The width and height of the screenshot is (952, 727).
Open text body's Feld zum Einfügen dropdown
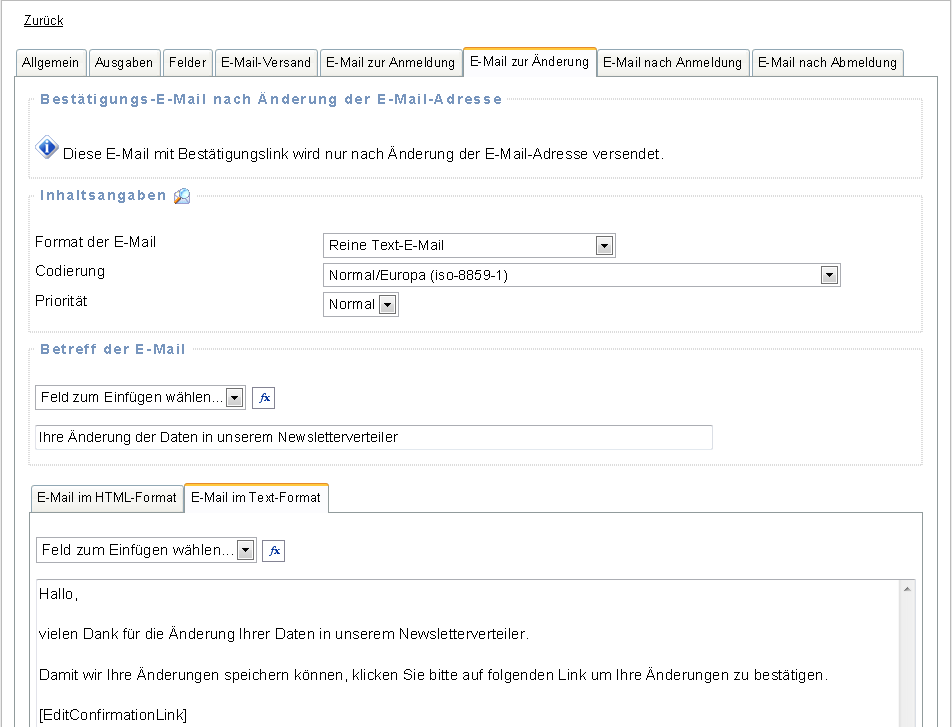(x=146, y=551)
